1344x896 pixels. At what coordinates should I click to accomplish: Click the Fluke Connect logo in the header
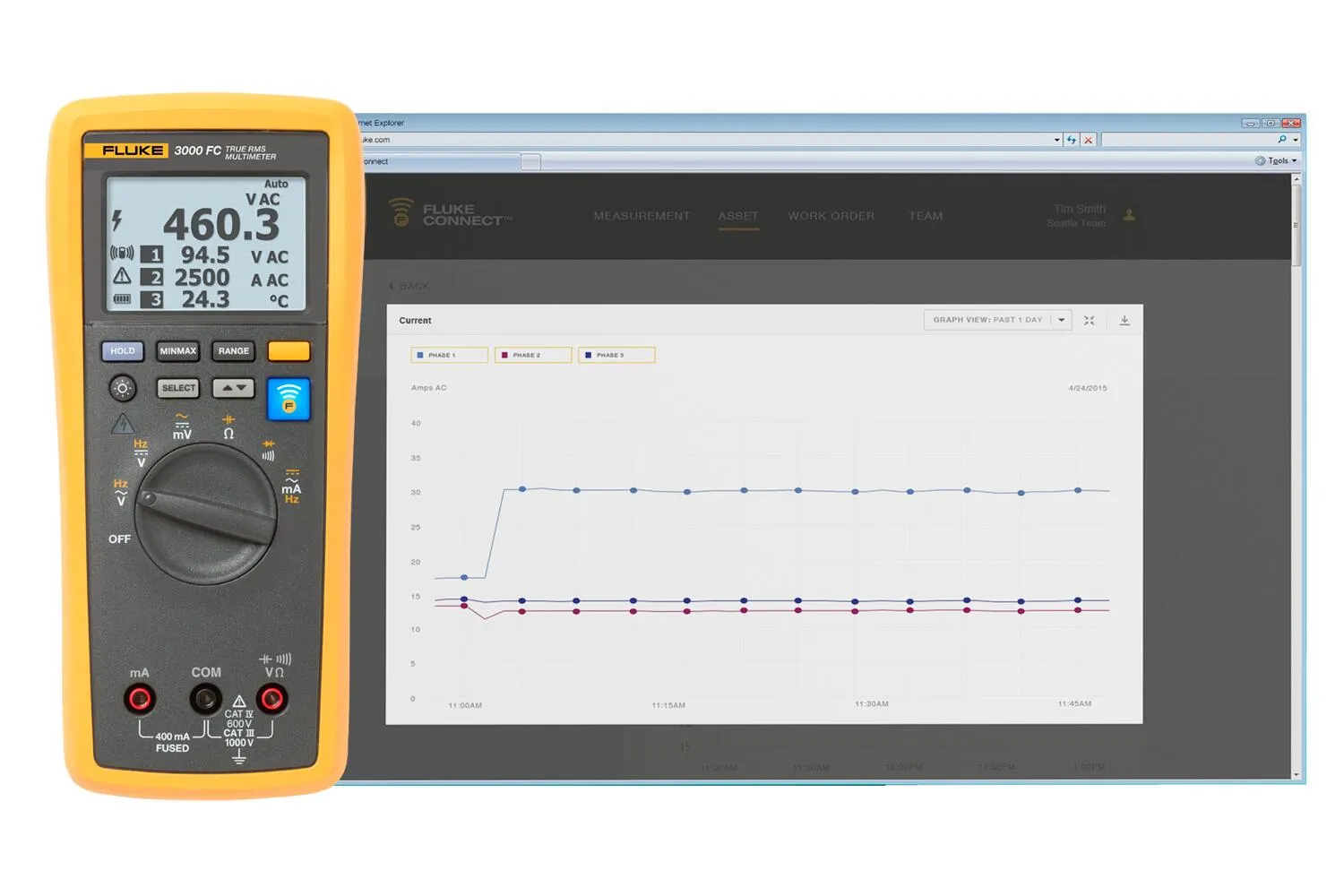coord(451,213)
